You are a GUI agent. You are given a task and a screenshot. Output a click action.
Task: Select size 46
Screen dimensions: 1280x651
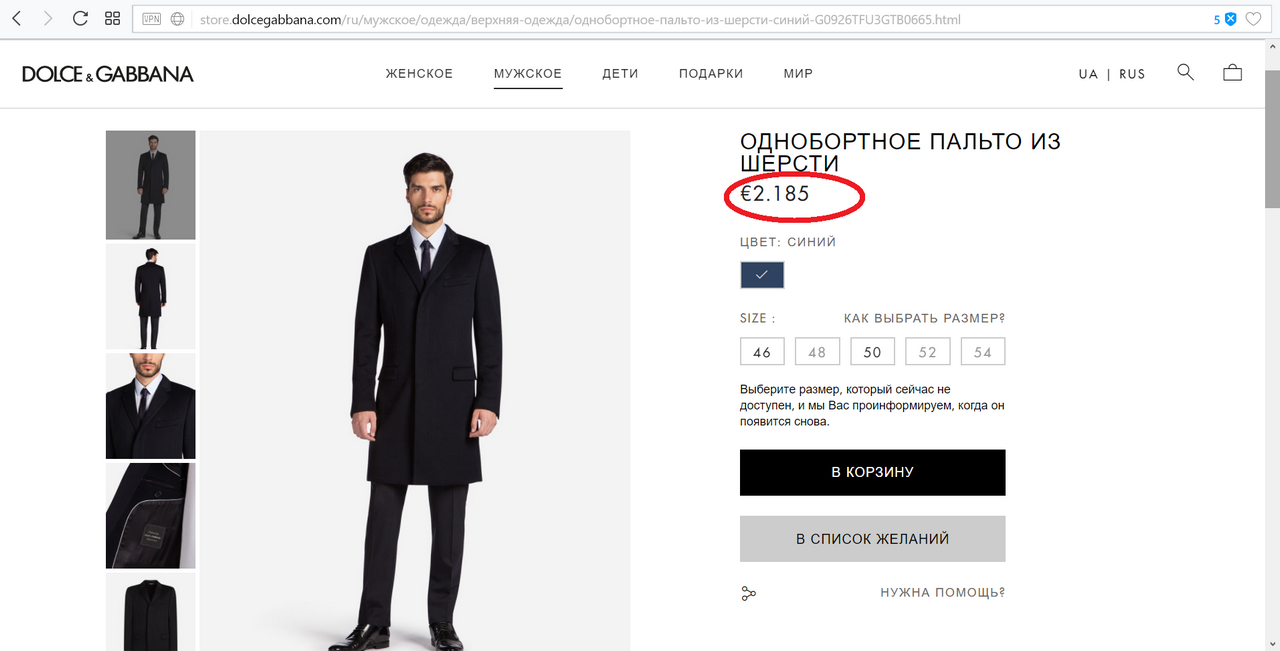[762, 352]
